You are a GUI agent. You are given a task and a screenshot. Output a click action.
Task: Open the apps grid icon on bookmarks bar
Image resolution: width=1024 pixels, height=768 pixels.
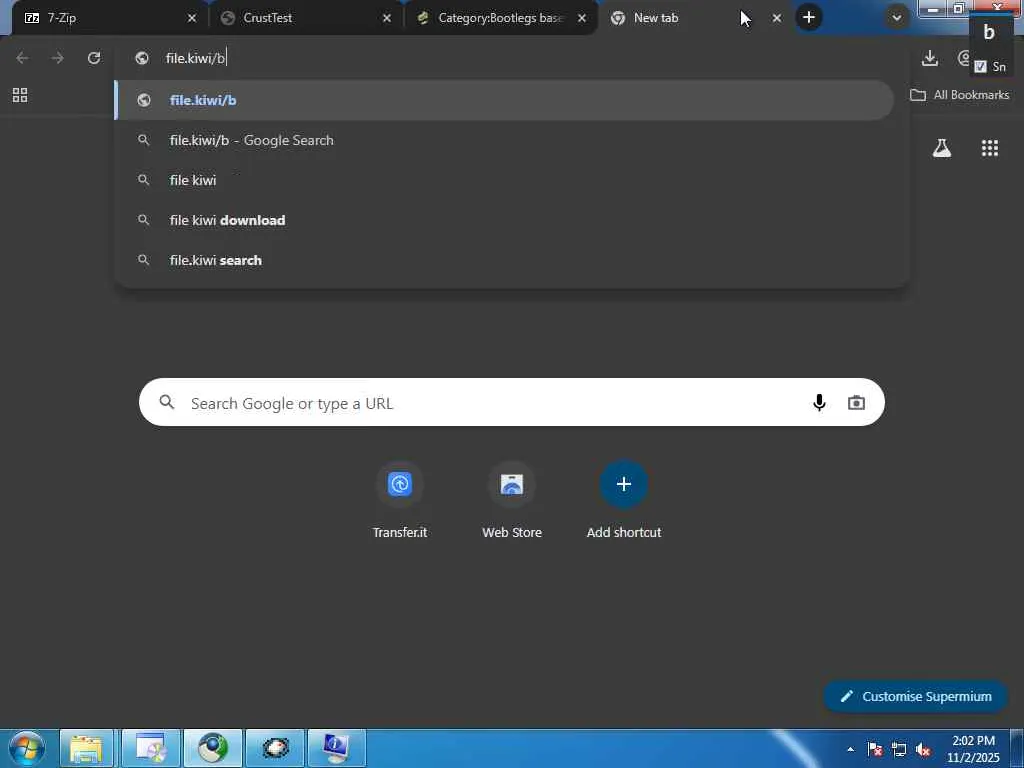tap(20, 95)
